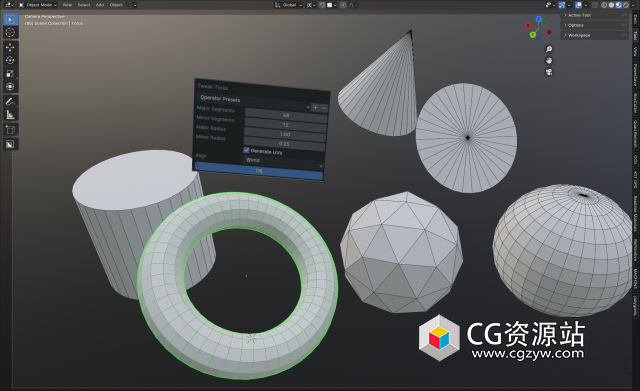Click the blue Z axis gizmo ball
Viewport: 640px width, 391px height.
(539, 19)
